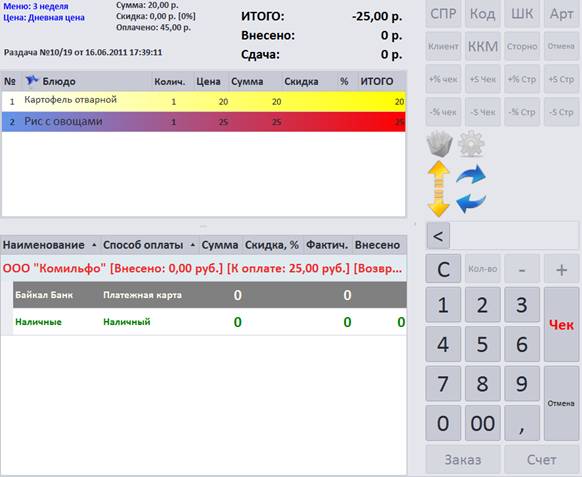Click the +% Стр button
Image resolution: width=582 pixels, height=477 pixels.
pos(522,79)
